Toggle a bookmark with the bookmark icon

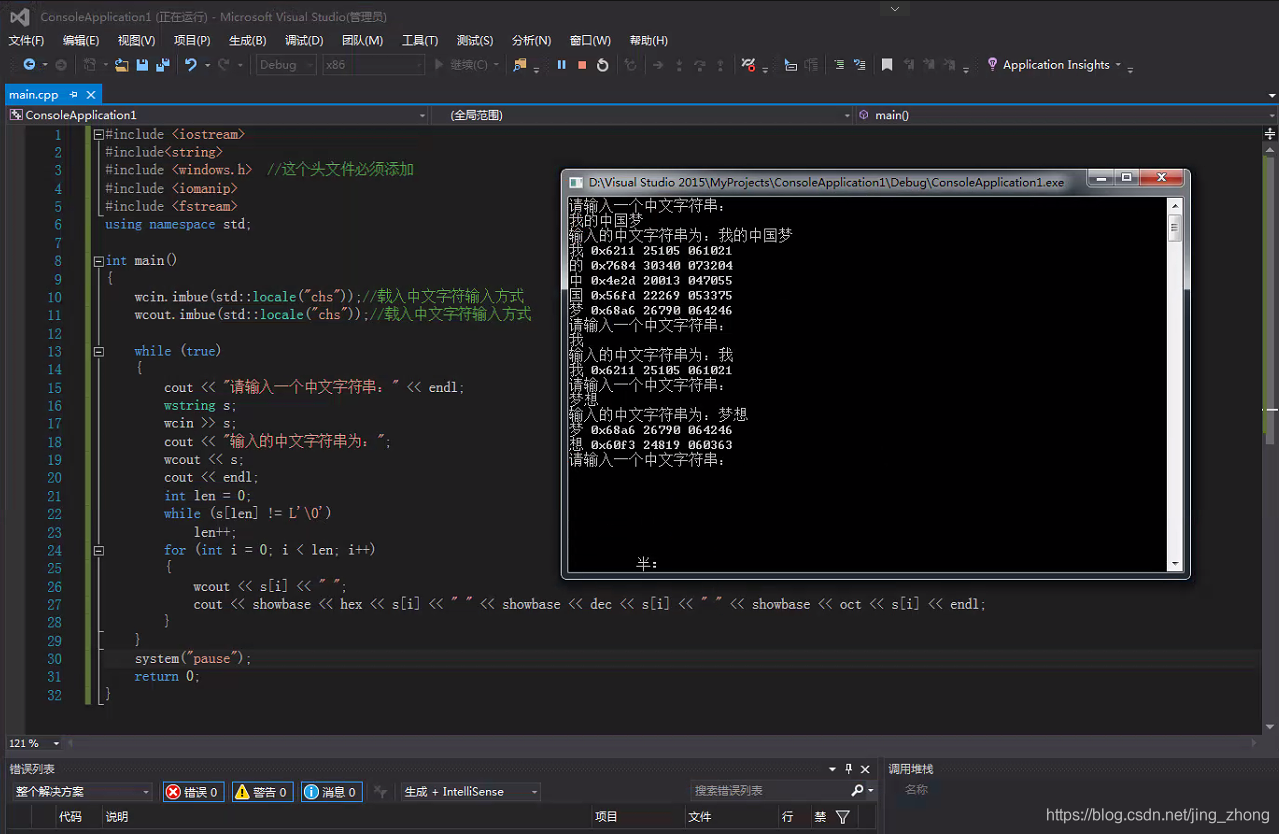(x=887, y=65)
